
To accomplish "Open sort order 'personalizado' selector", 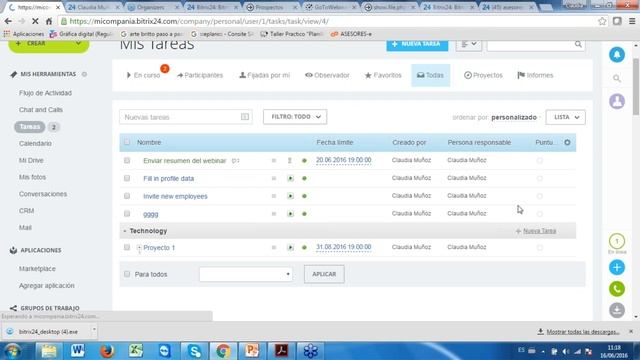I will click(x=514, y=117).
